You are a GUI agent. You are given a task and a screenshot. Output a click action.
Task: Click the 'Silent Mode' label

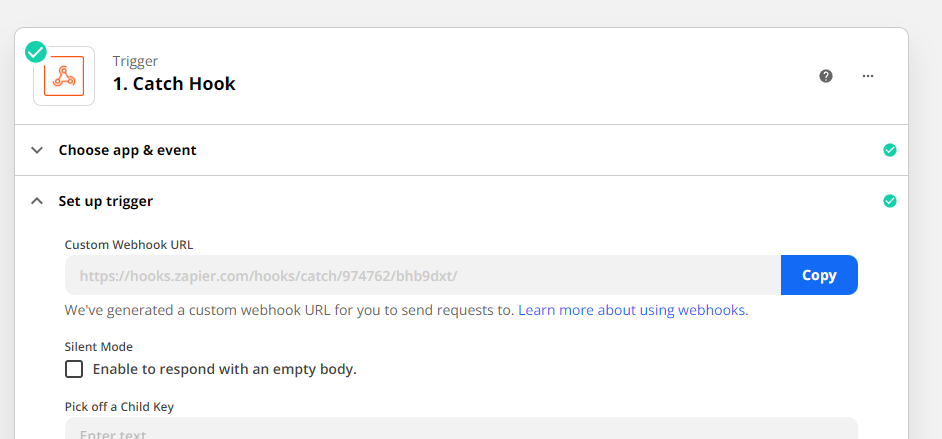99,347
